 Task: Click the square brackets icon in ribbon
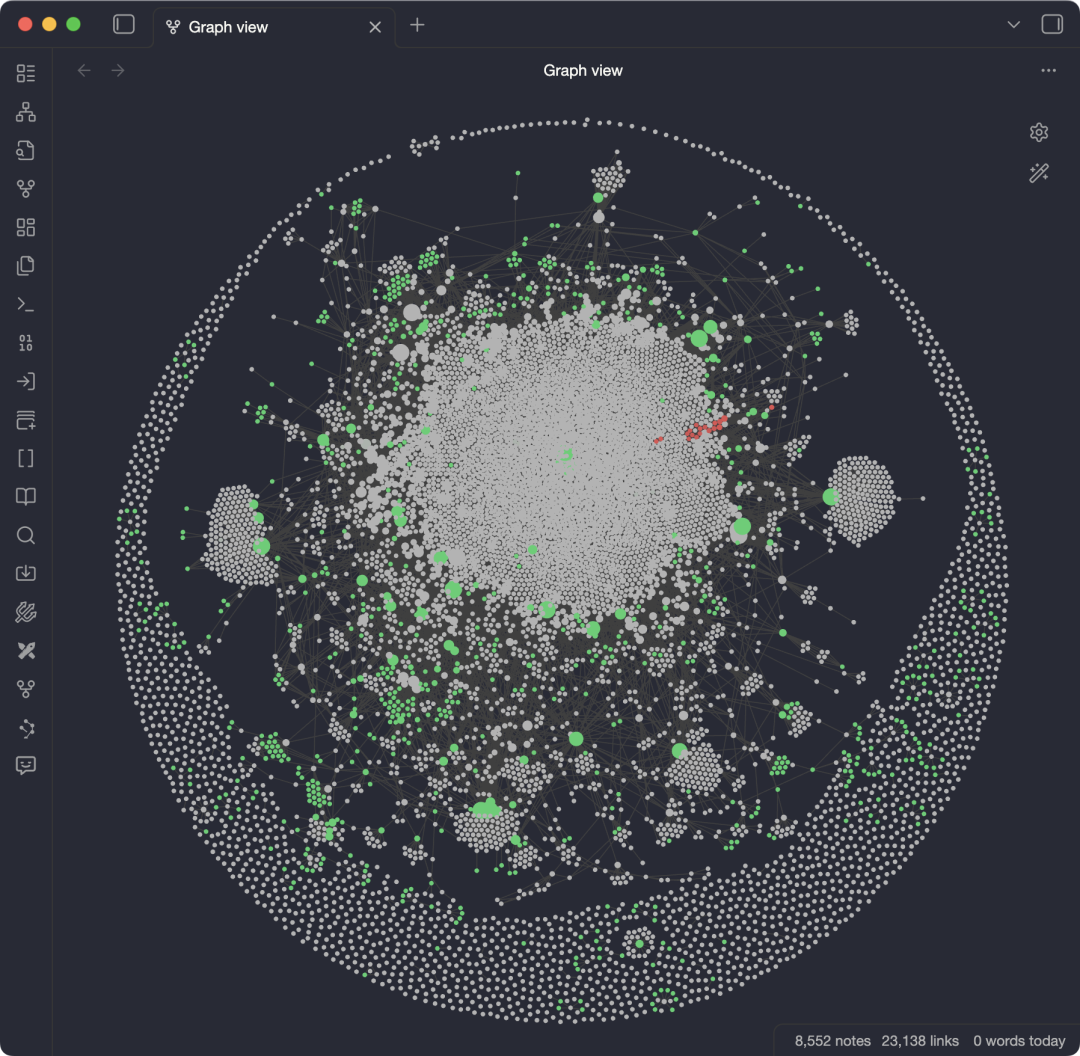click(x=25, y=458)
